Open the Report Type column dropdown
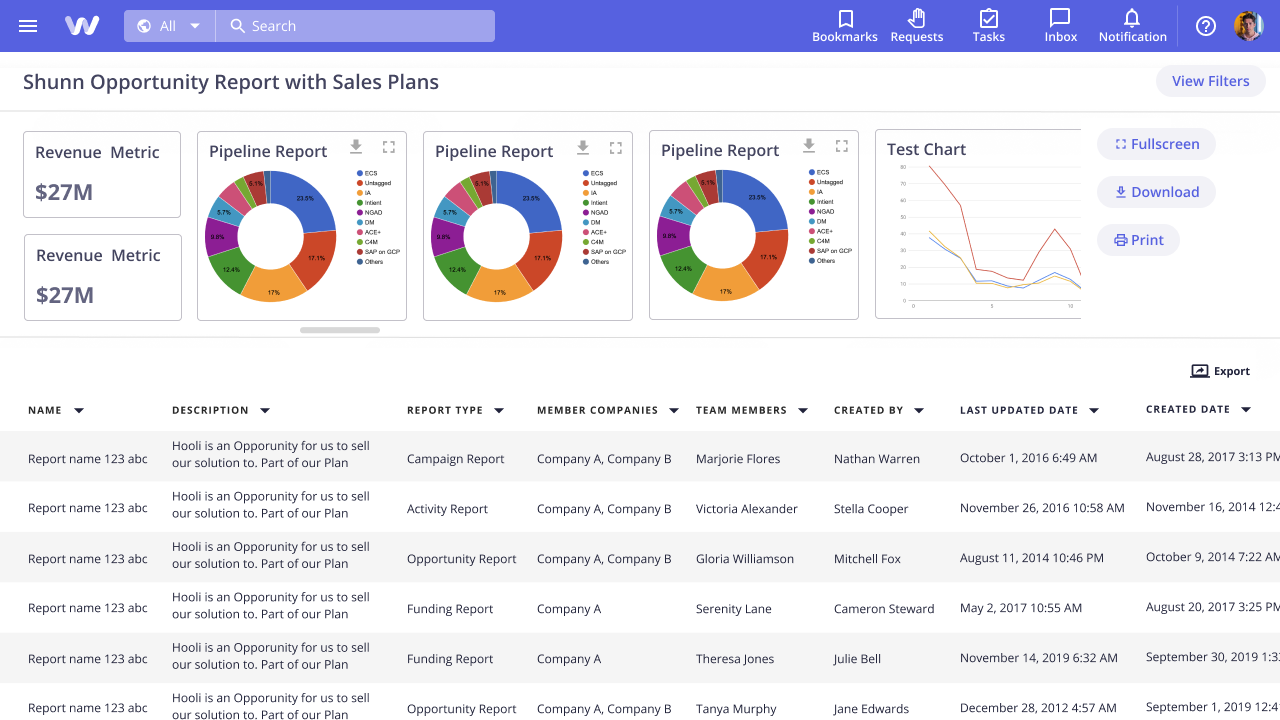The height and width of the screenshot is (720, 1280). 499,411
